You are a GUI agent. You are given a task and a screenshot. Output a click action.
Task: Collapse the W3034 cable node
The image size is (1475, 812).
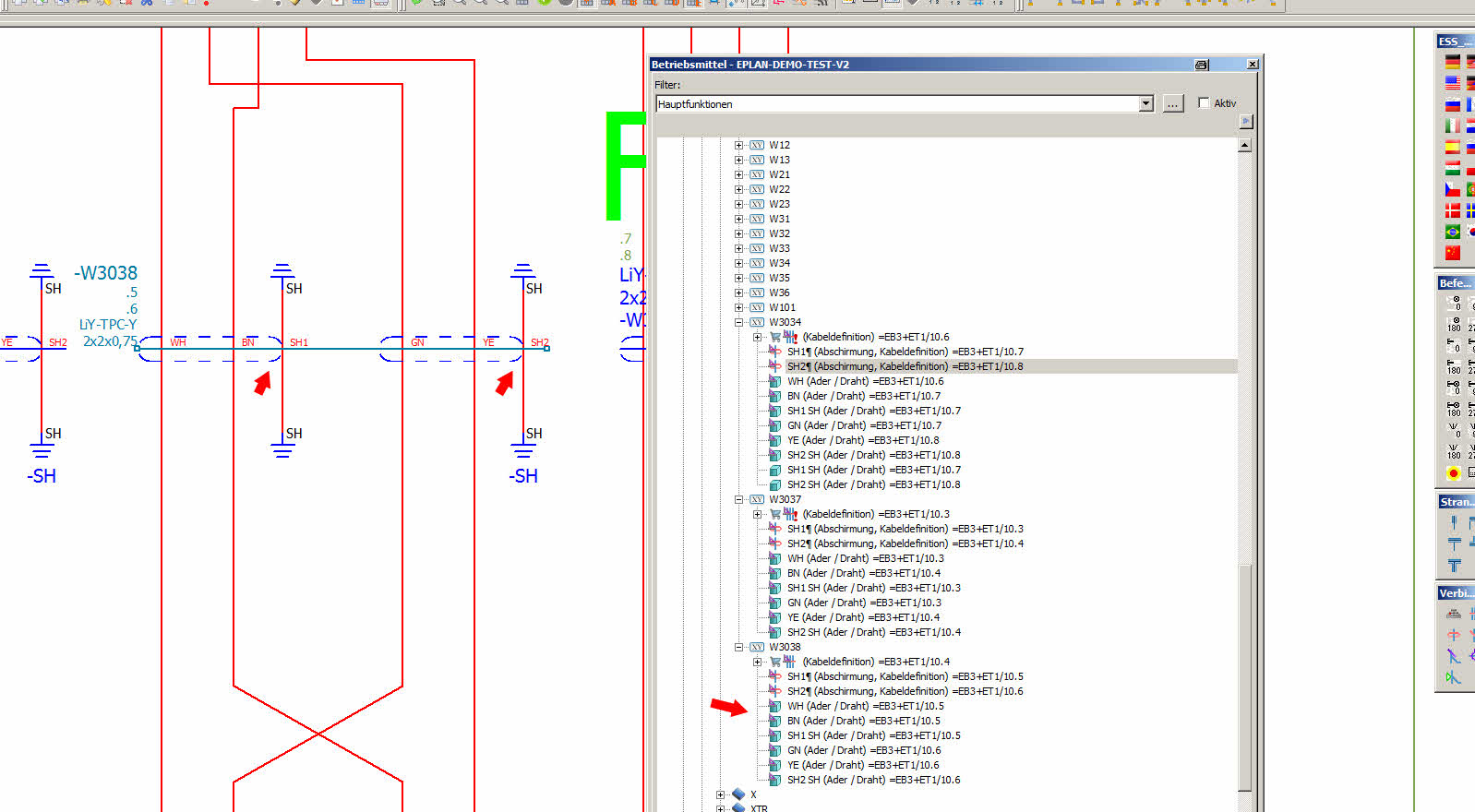[738, 322]
